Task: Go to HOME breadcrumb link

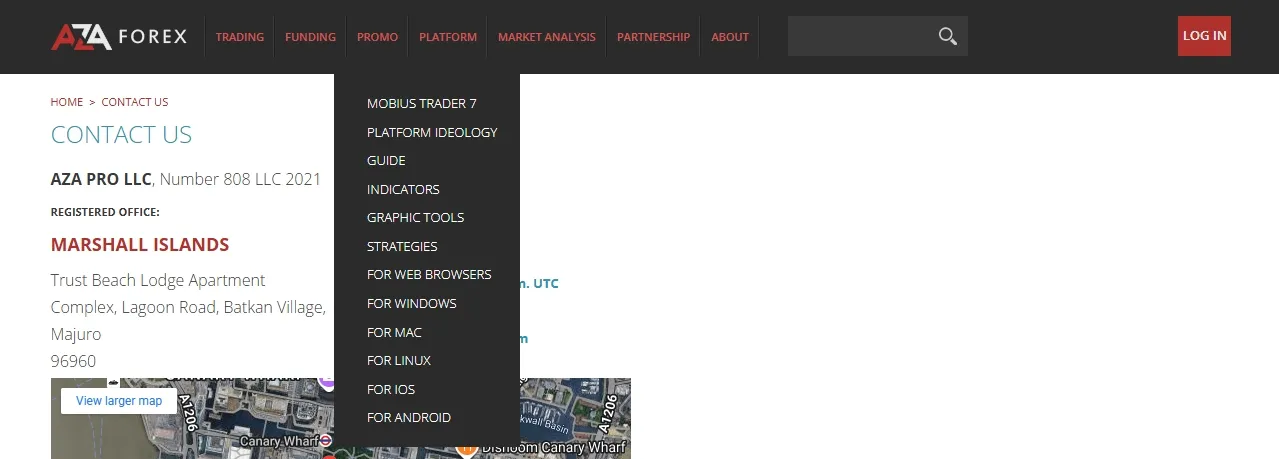Action: [x=67, y=102]
